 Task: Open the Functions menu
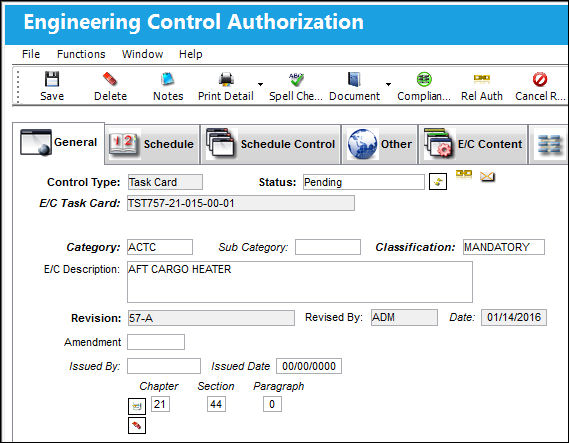(81, 54)
